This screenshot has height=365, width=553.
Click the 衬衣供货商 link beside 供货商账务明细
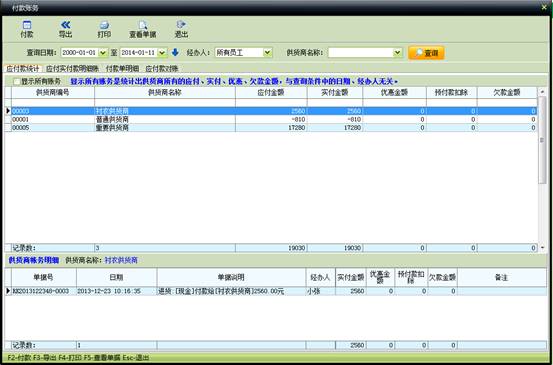pyautogui.click(x=121, y=260)
